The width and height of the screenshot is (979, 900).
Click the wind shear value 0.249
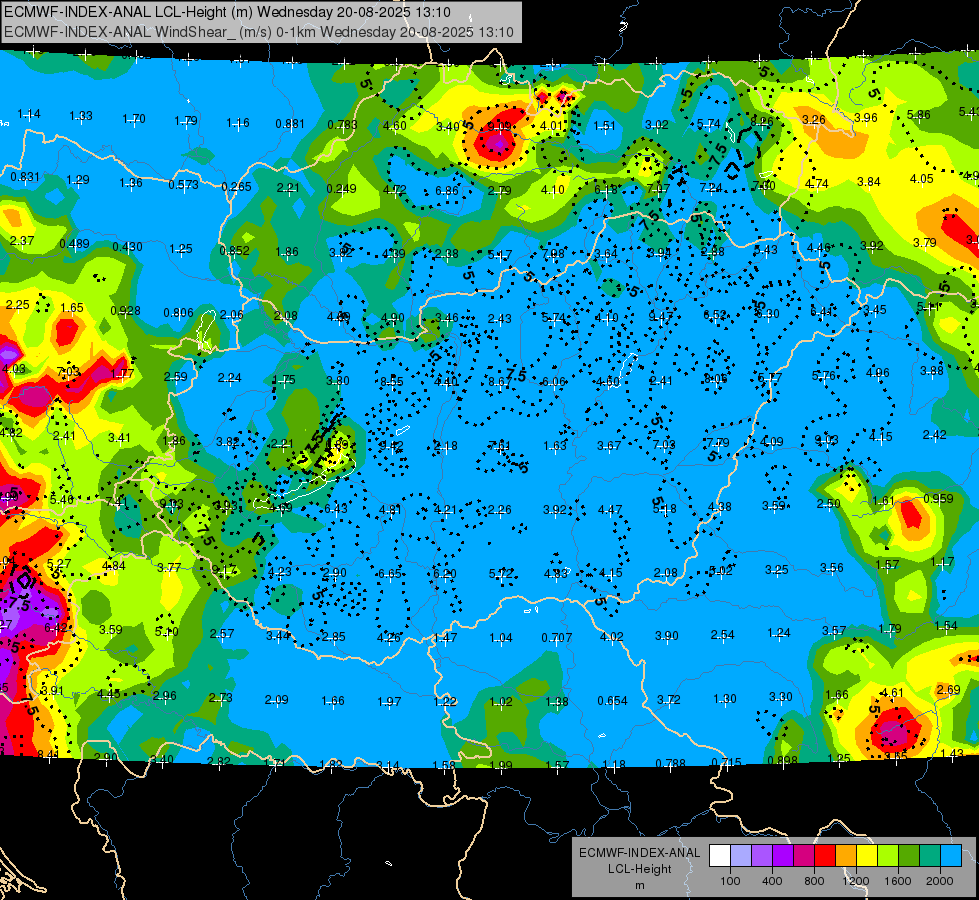tap(342, 189)
